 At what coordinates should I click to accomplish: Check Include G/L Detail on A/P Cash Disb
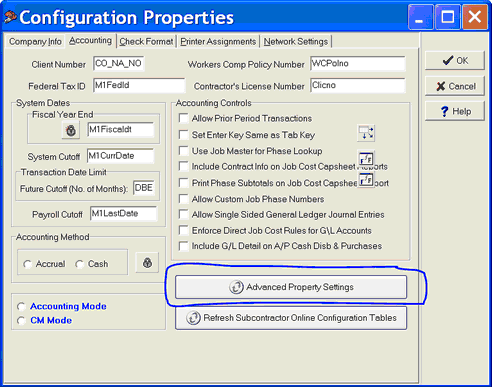click(184, 246)
